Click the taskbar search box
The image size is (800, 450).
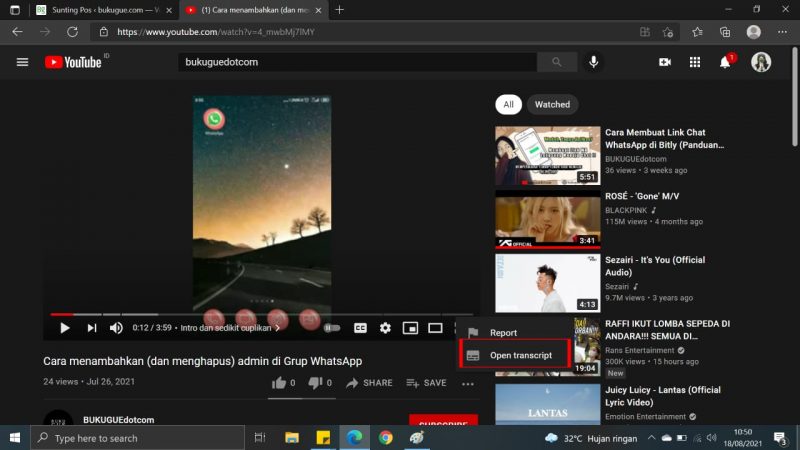pyautogui.click(x=138, y=438)
